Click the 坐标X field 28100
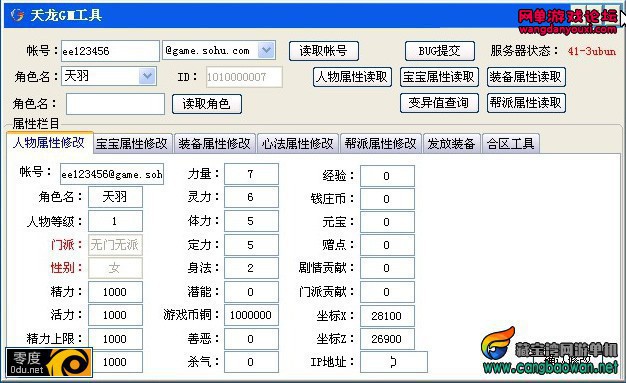Image resolution: width=626 pixels, height=383 pixels. click(x=387, y=316)
